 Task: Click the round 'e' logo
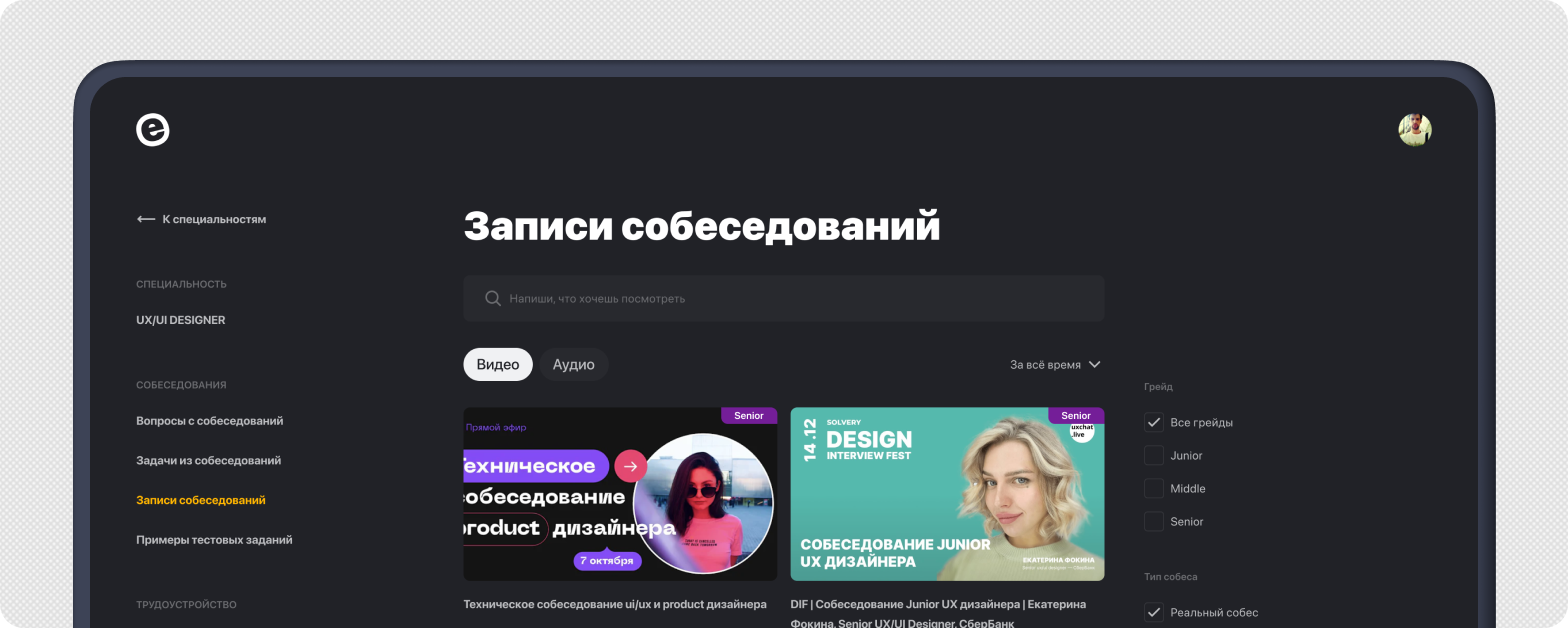tap(153, 130)
